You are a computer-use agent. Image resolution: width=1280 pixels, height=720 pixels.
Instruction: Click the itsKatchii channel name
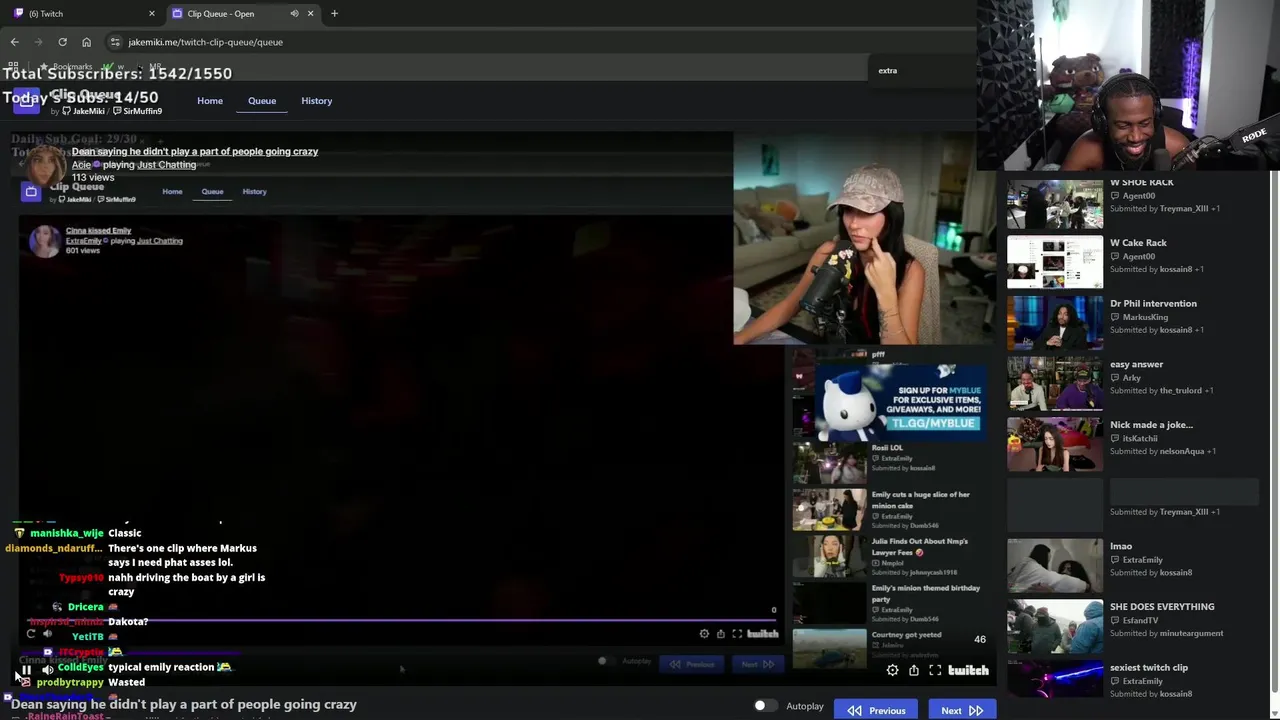pos(1140,438)
